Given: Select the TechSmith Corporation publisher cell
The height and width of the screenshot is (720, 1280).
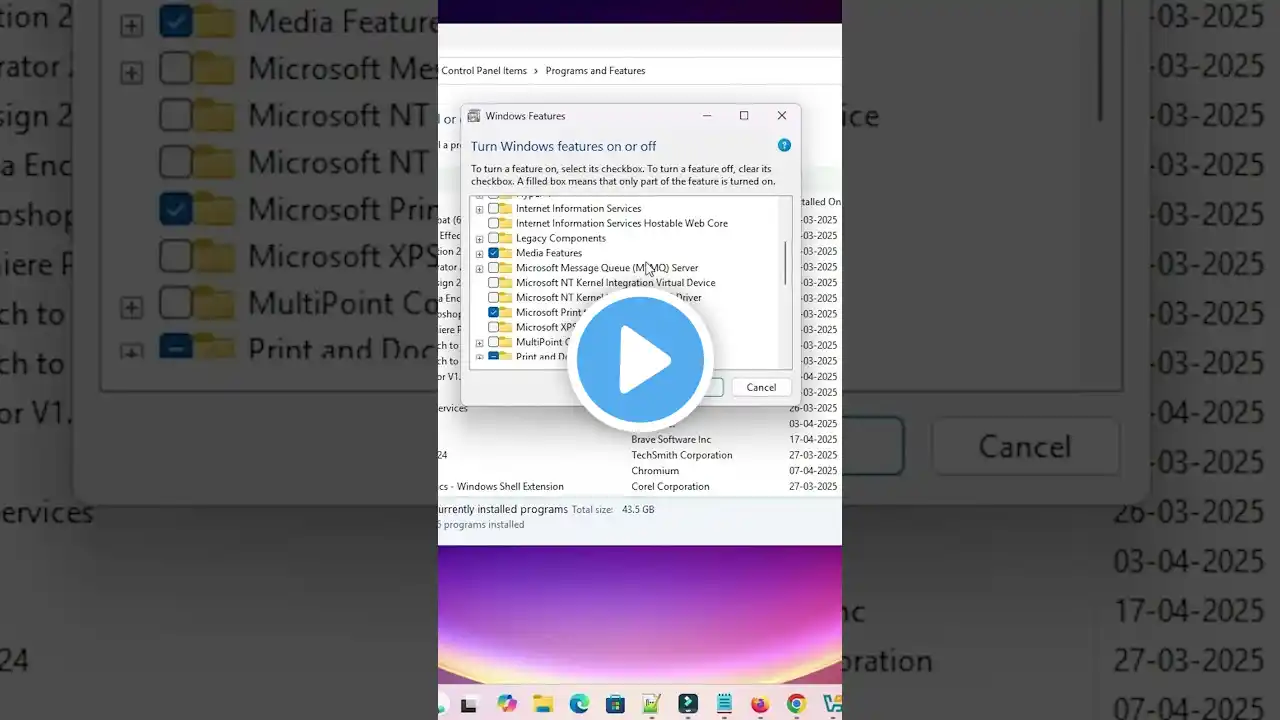Looking at the screenshot, I should click(x=681, y=455).
